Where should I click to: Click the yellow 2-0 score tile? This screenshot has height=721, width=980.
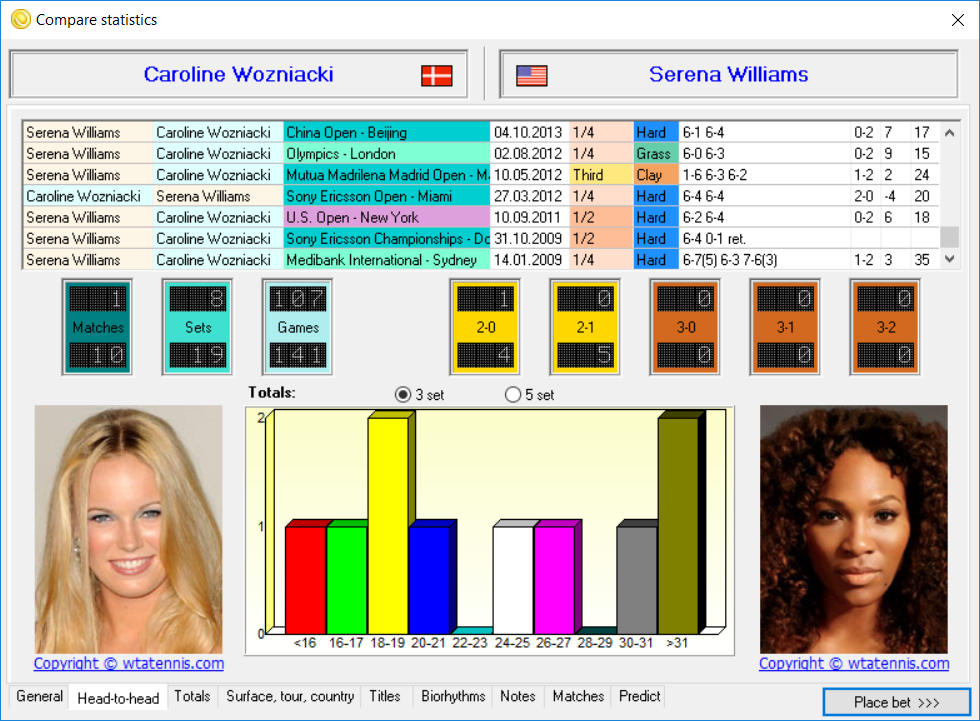(485, 327)
